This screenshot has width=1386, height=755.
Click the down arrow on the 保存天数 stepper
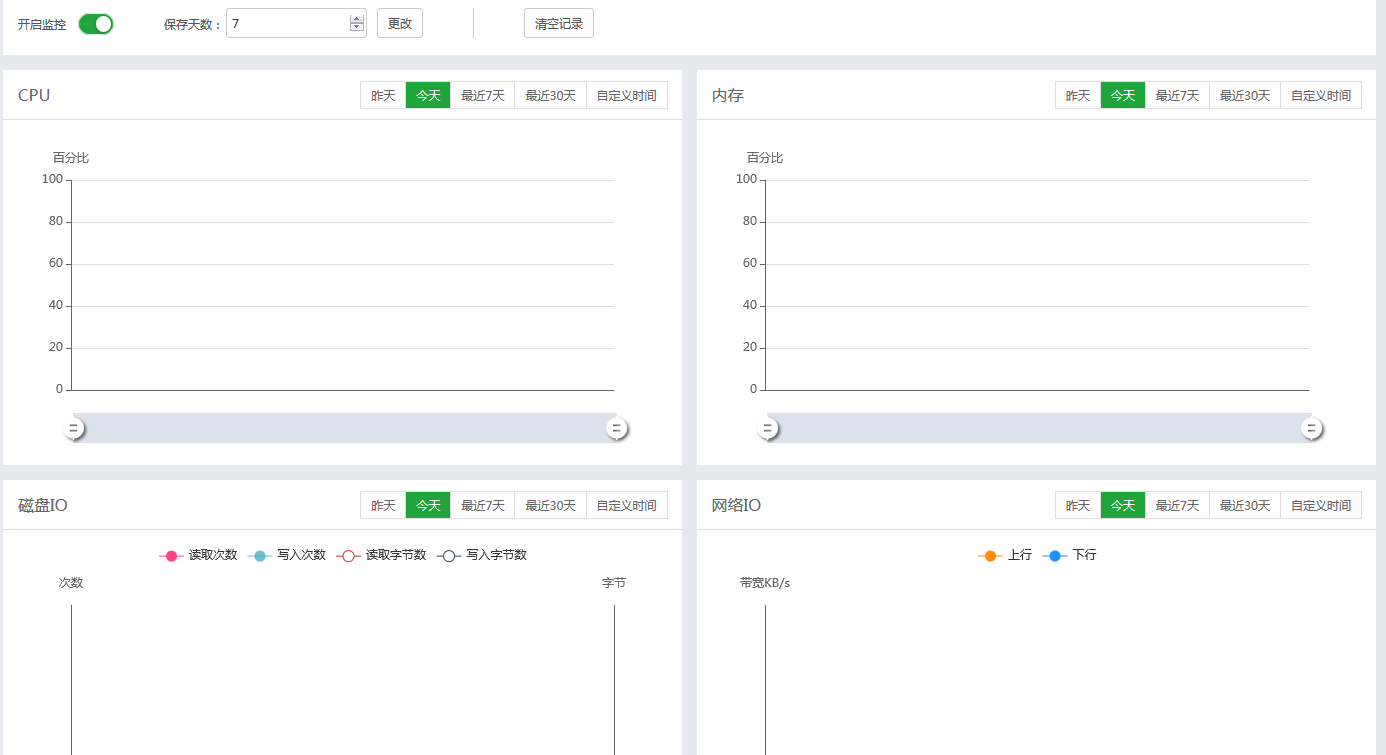click(x=356, y=28)
